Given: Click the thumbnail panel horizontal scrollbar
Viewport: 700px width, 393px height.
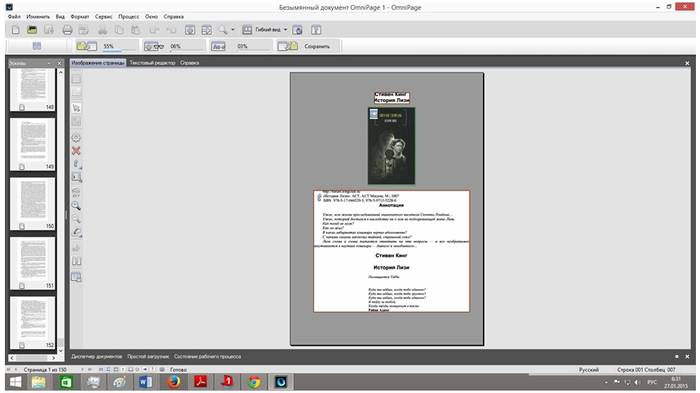Looking at the screenshot, I should (33, 358).
